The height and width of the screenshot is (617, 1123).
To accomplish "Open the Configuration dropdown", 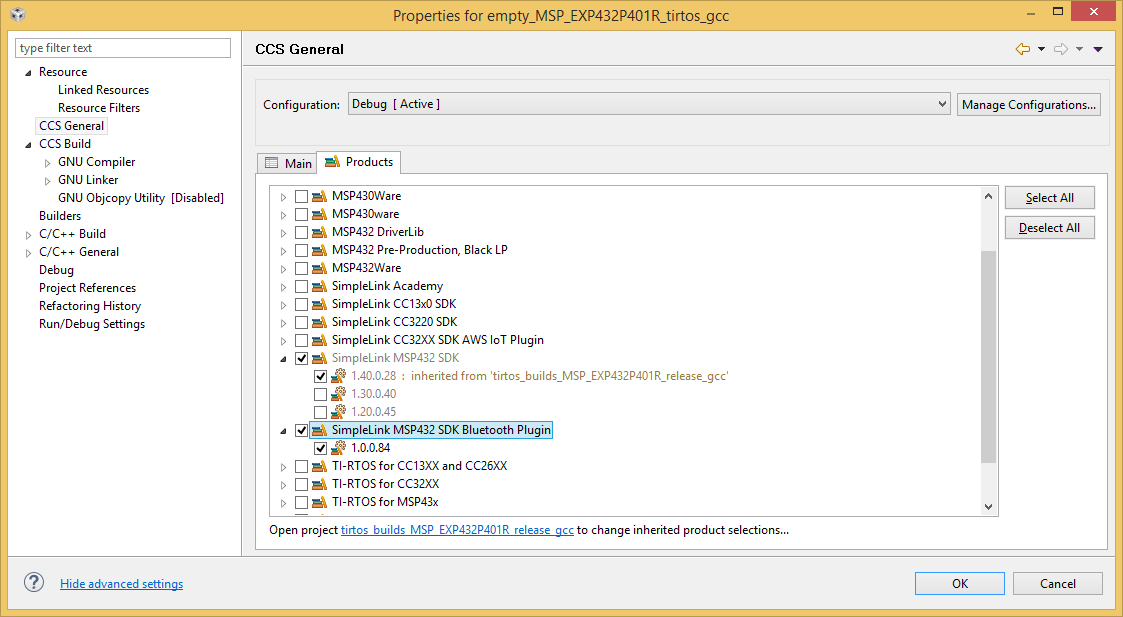I will [648, 104].
